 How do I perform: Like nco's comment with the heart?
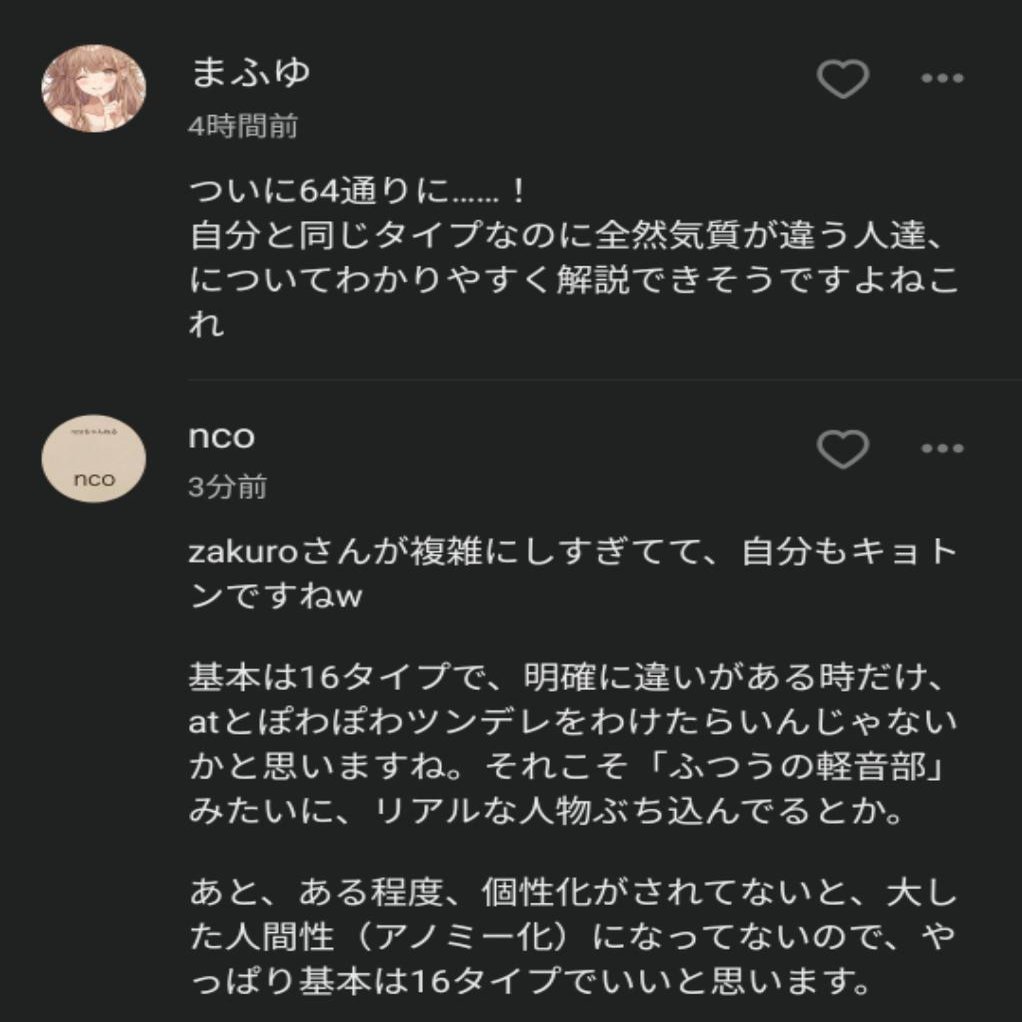point(842,450)
